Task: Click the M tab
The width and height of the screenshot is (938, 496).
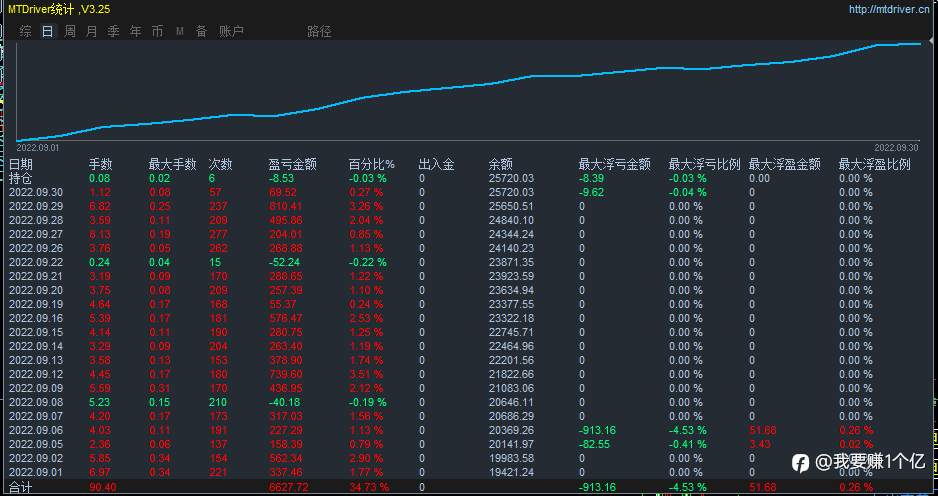Action: click(179, 32)
